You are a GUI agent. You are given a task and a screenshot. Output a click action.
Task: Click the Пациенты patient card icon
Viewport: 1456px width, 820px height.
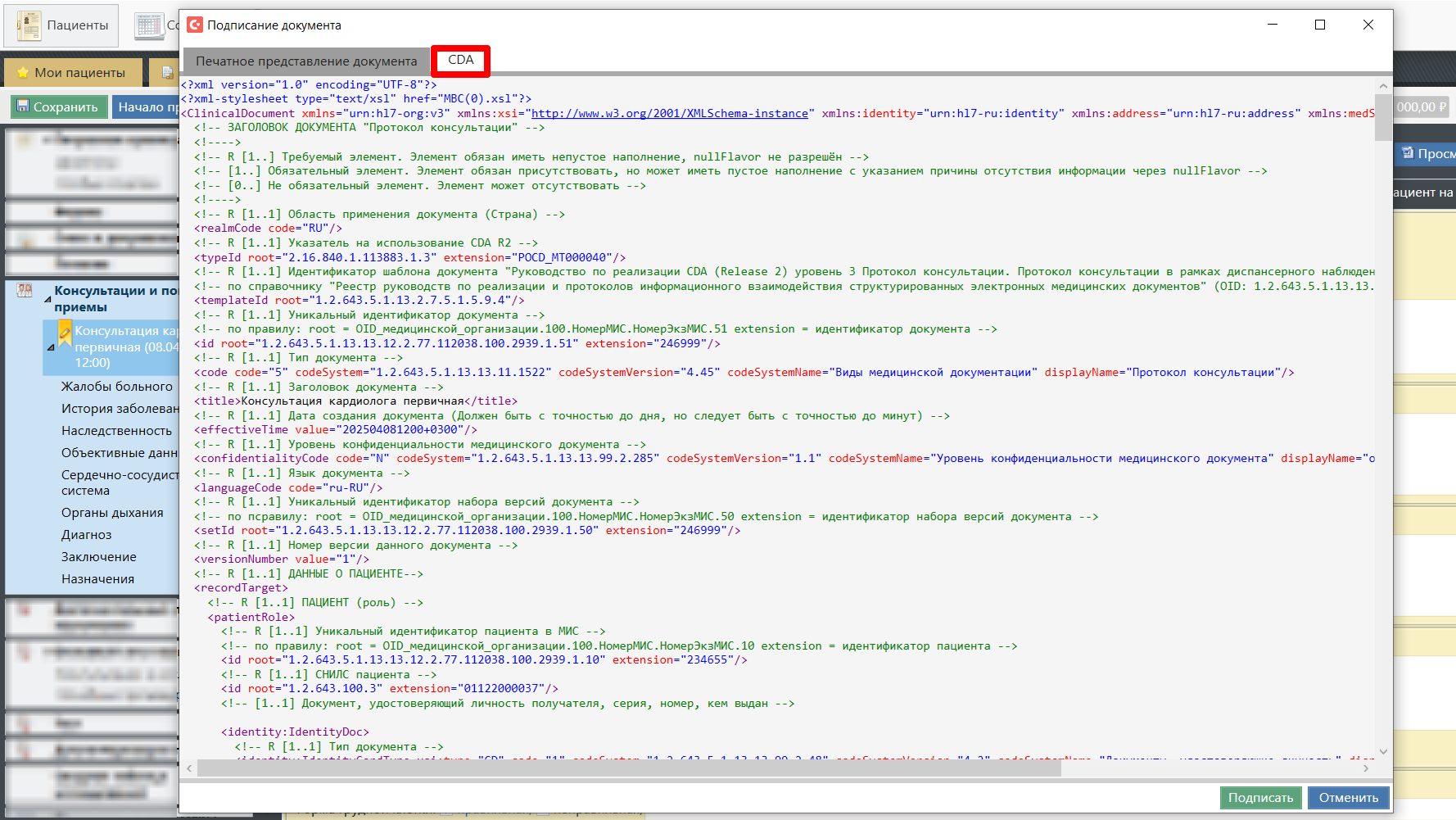click(x=29, y=25)
